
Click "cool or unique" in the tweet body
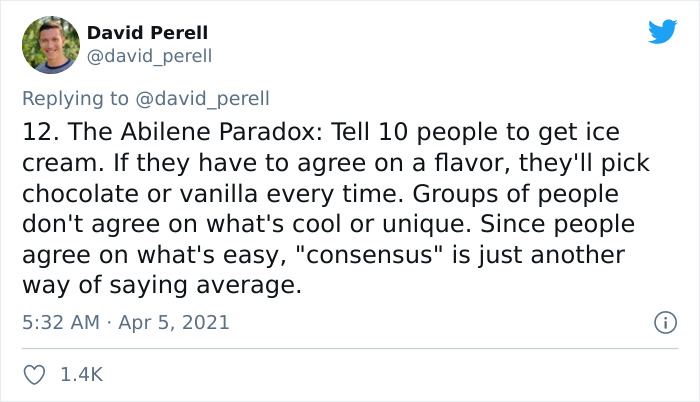pyautogui.click(x=382, y=224)
